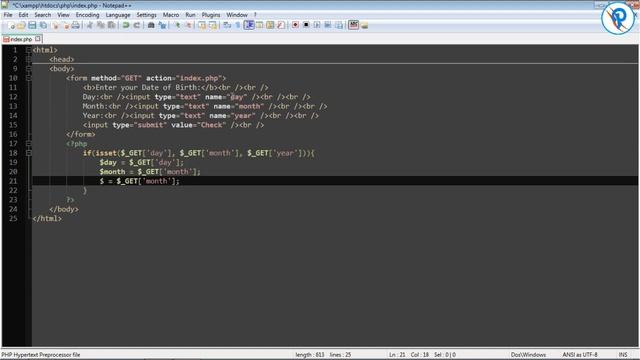Click the Print toolbar icon

pos(76,25)
